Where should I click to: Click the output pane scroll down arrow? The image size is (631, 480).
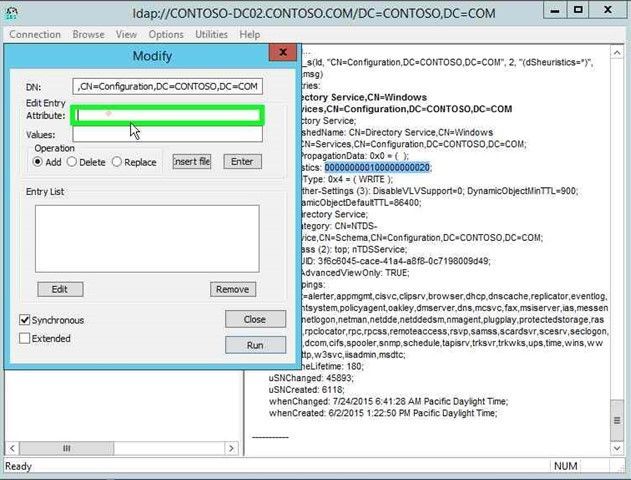click(x=617, y=448)
